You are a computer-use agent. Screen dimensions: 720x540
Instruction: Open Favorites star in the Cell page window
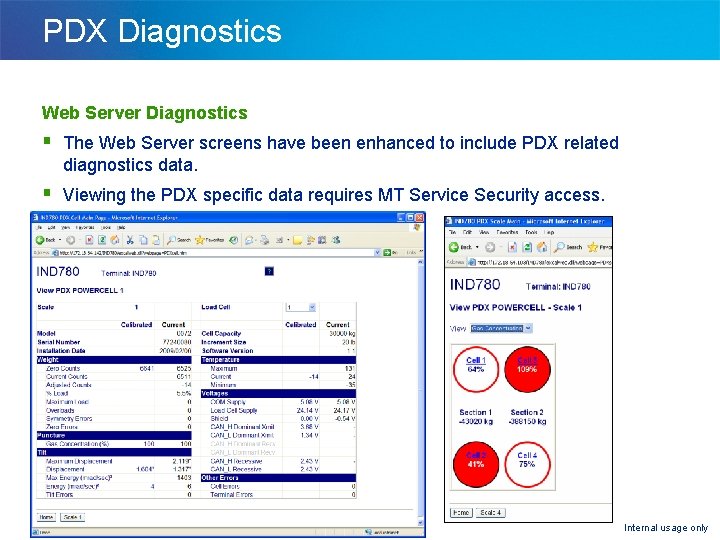coord(199,240)
